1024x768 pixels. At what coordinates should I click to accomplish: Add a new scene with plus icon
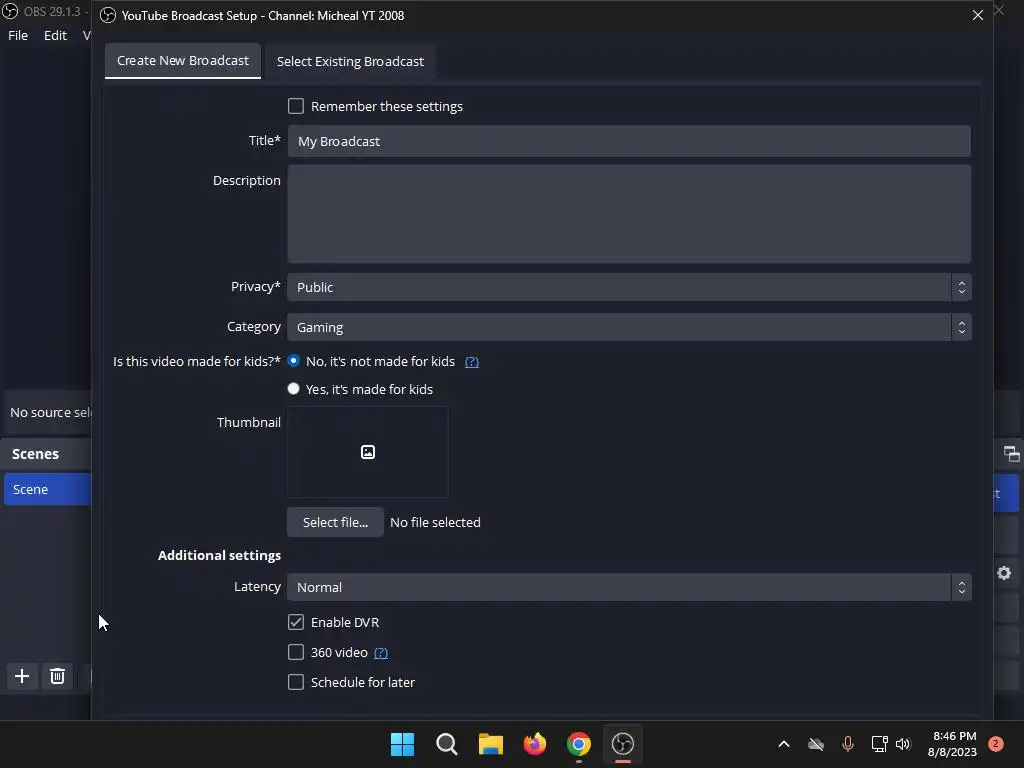(x=22, y=676)
